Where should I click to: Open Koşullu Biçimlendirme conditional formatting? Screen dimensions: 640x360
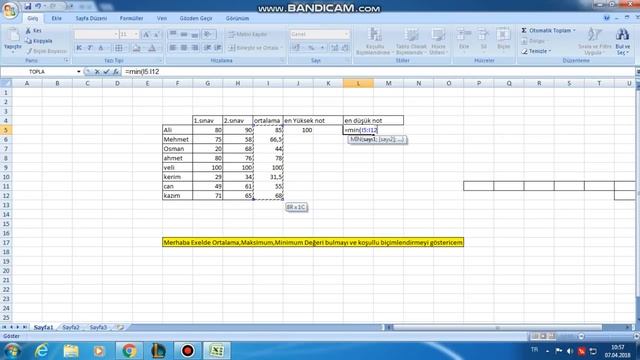(375, 41)
